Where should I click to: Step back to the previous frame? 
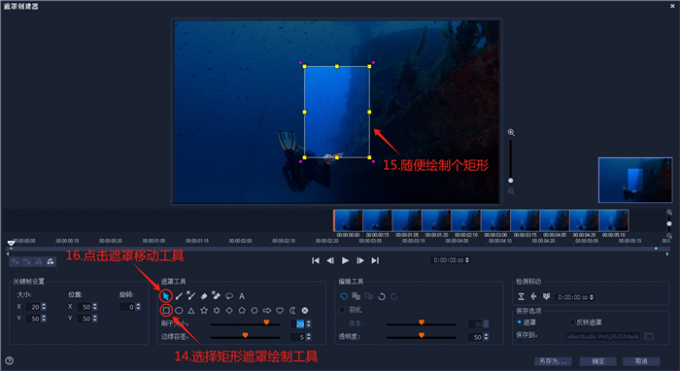330,260
